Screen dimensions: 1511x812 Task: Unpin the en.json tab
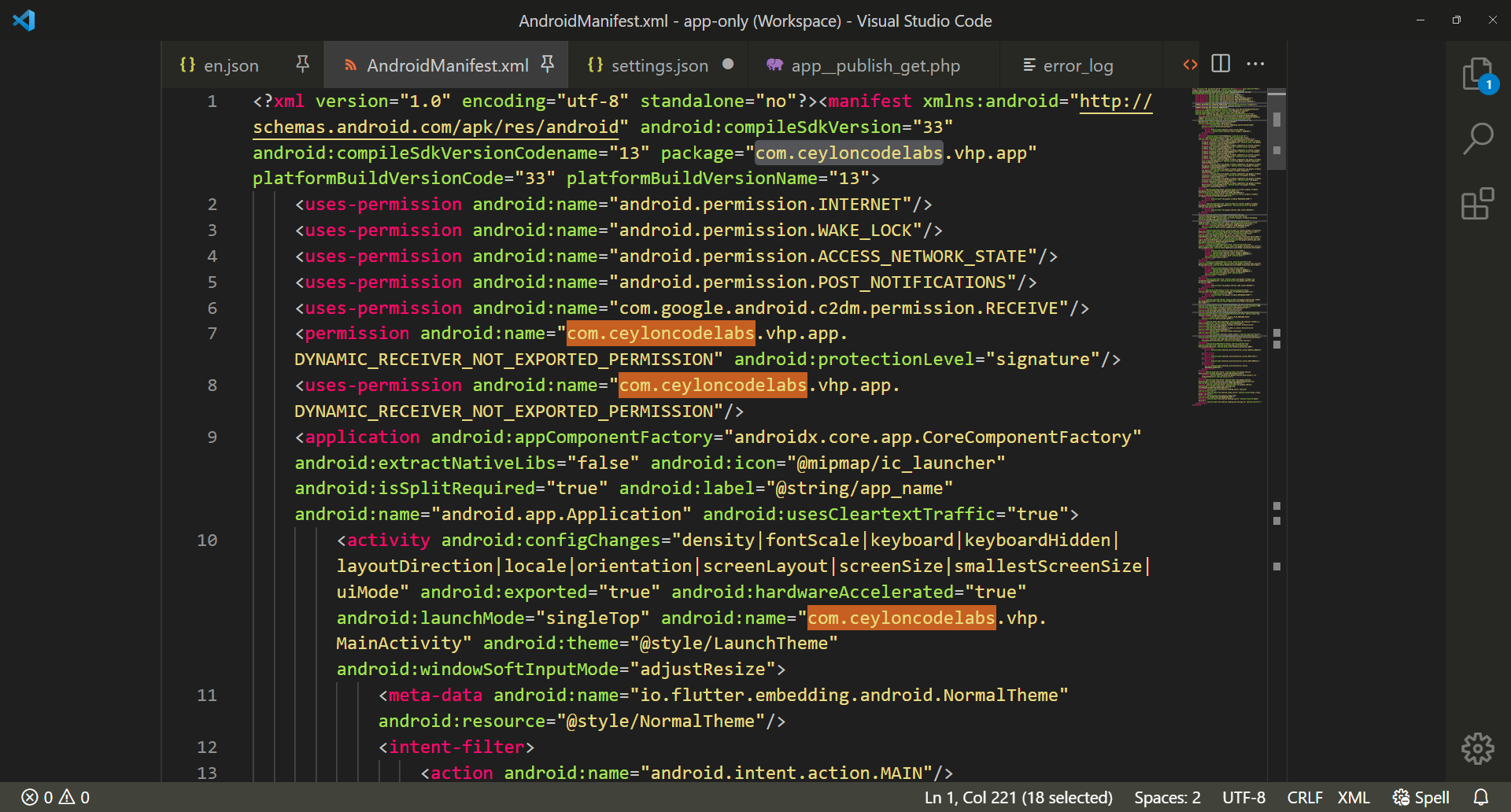click(302, 65)
